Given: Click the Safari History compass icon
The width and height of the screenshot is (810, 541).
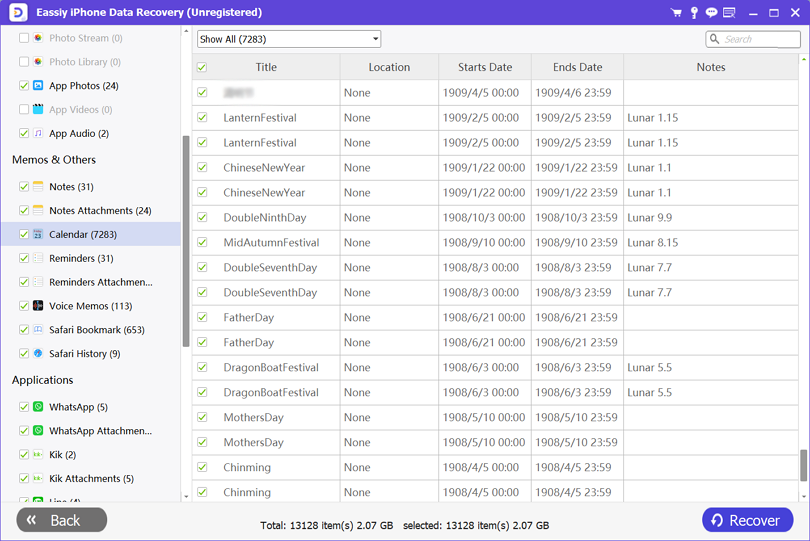Looking at the screenshot, I should tap(38, 353).
